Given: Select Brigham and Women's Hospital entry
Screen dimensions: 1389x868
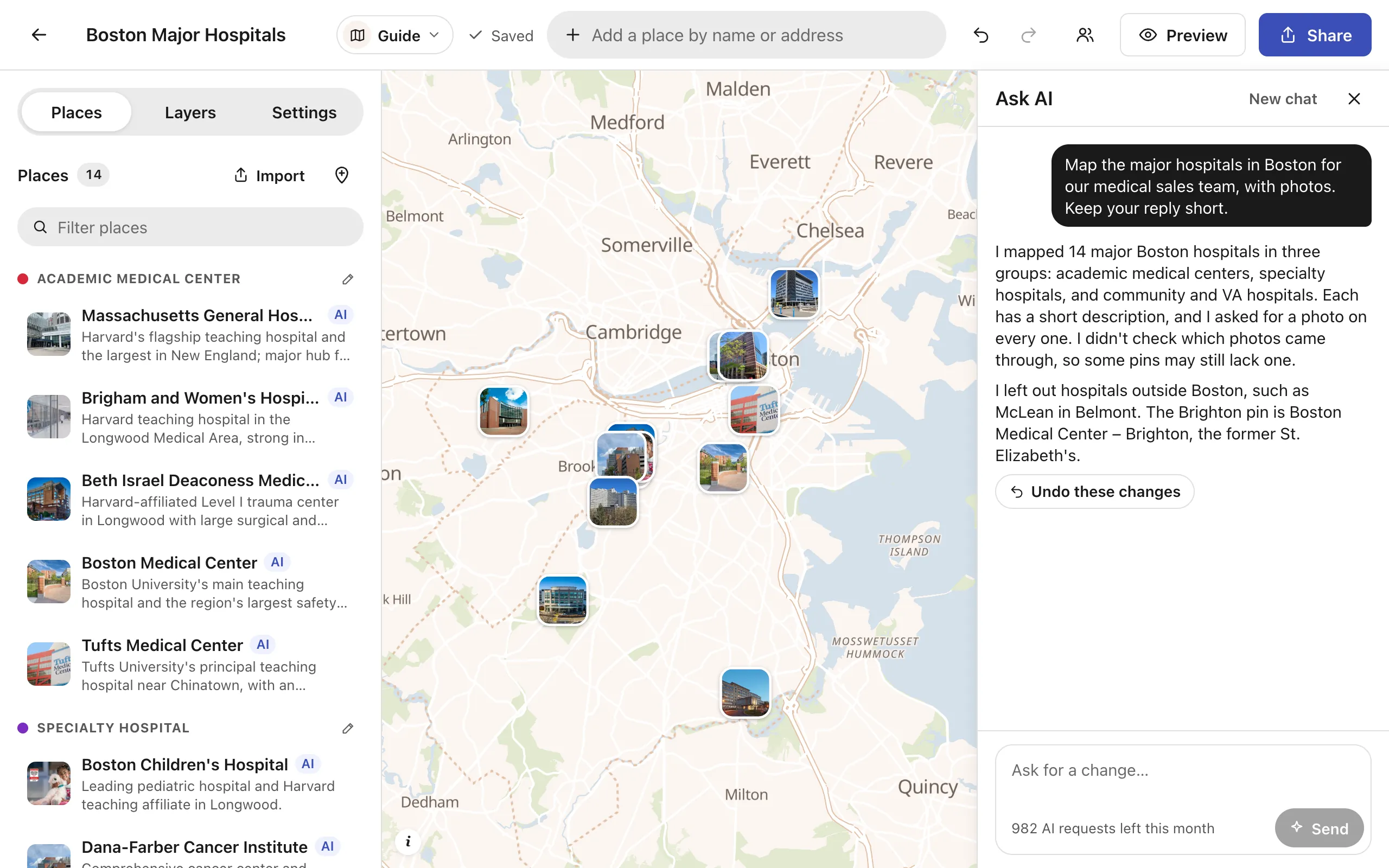Looking at the screenshot, I should coord(190,417).
